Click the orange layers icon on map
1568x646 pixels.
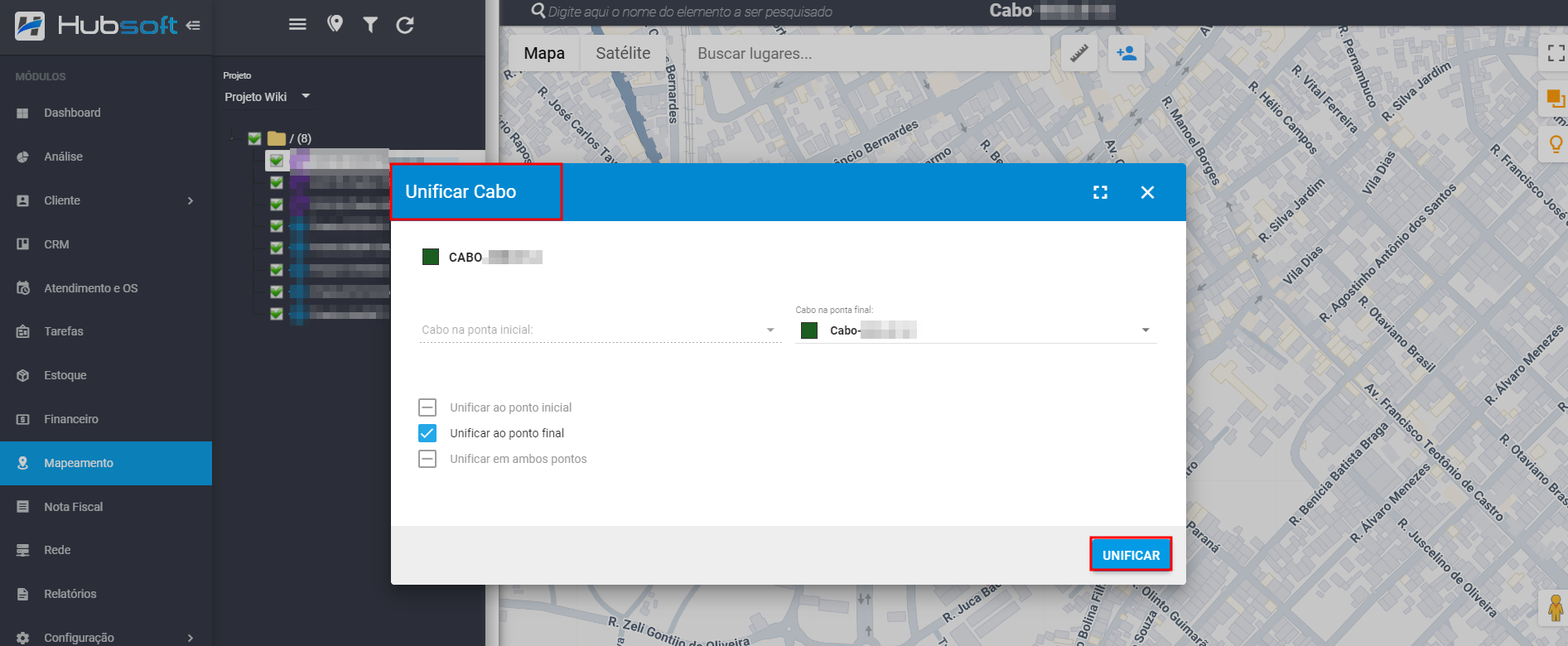(1555, 99)
